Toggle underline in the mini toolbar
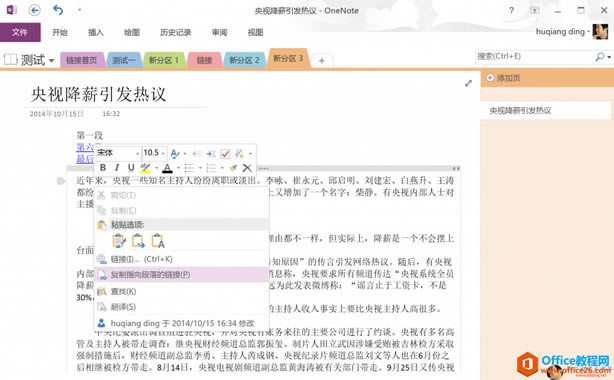This screenshot has height=380, width=614. [x=131, y=168]
